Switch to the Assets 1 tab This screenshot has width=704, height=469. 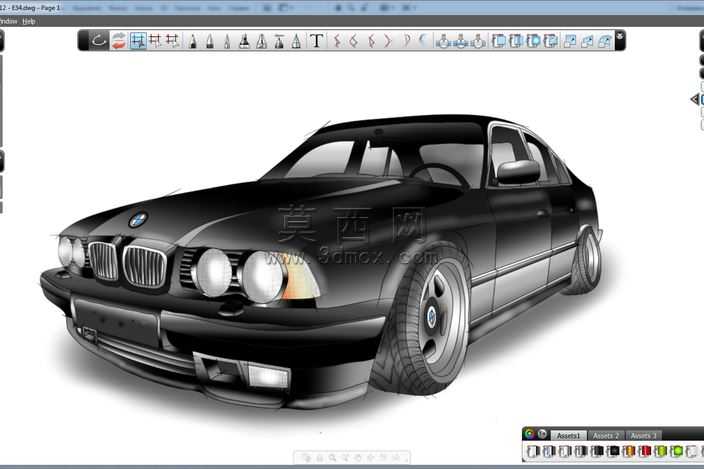pos(568,435)
